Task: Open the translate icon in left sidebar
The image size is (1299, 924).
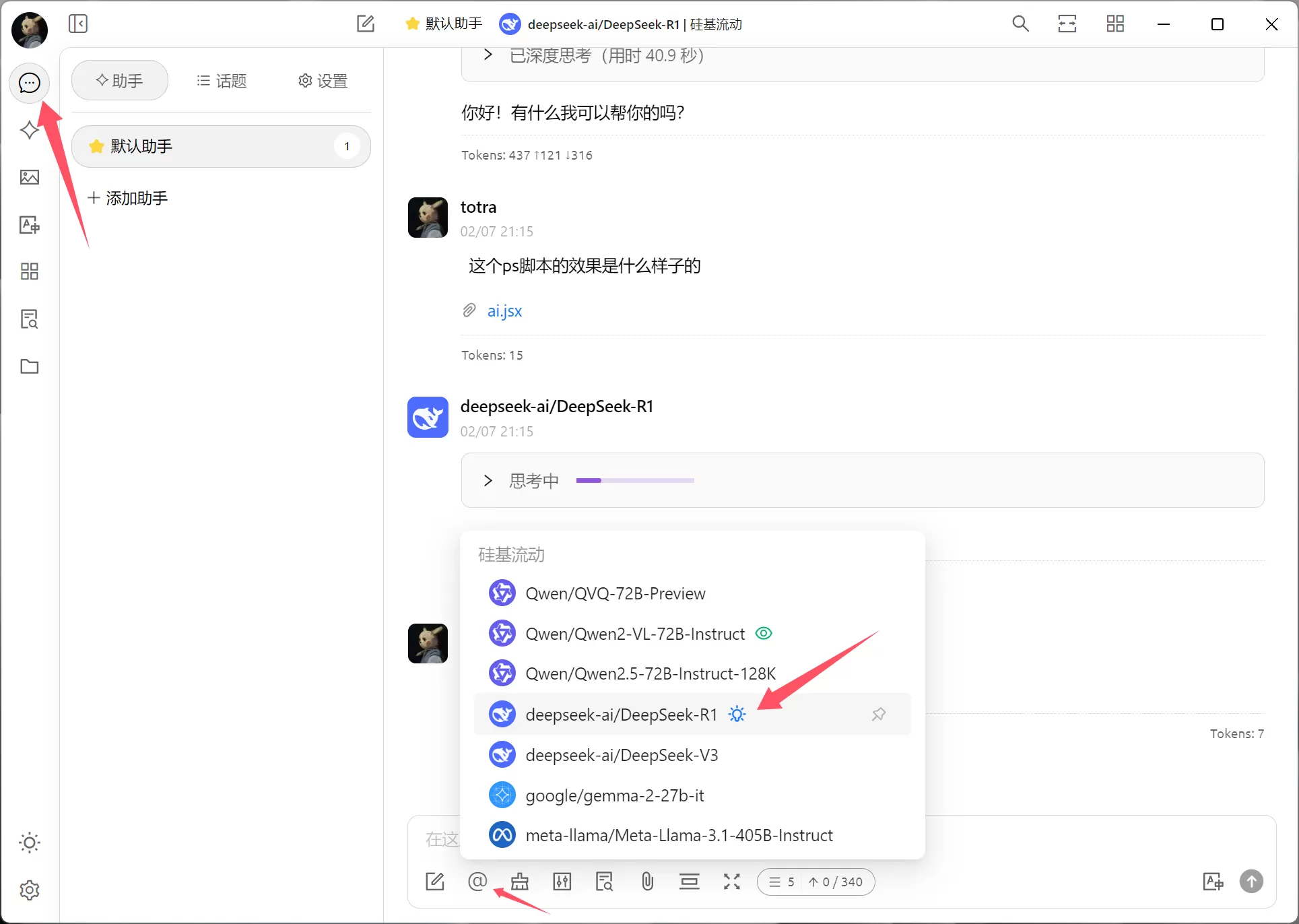Action: coord(29,224)
